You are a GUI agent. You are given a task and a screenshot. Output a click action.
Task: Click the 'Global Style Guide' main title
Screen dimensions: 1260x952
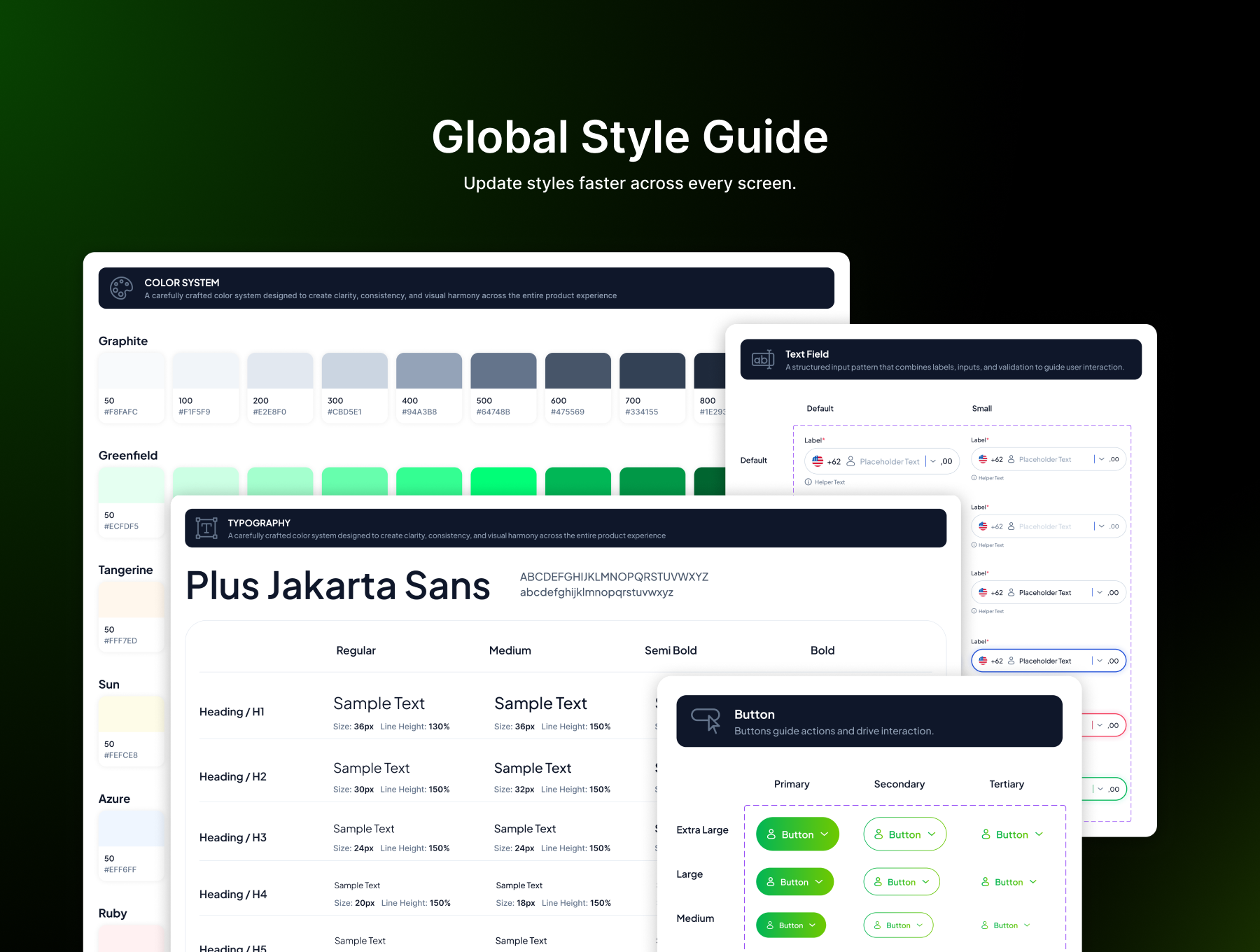tap(630, 136)
